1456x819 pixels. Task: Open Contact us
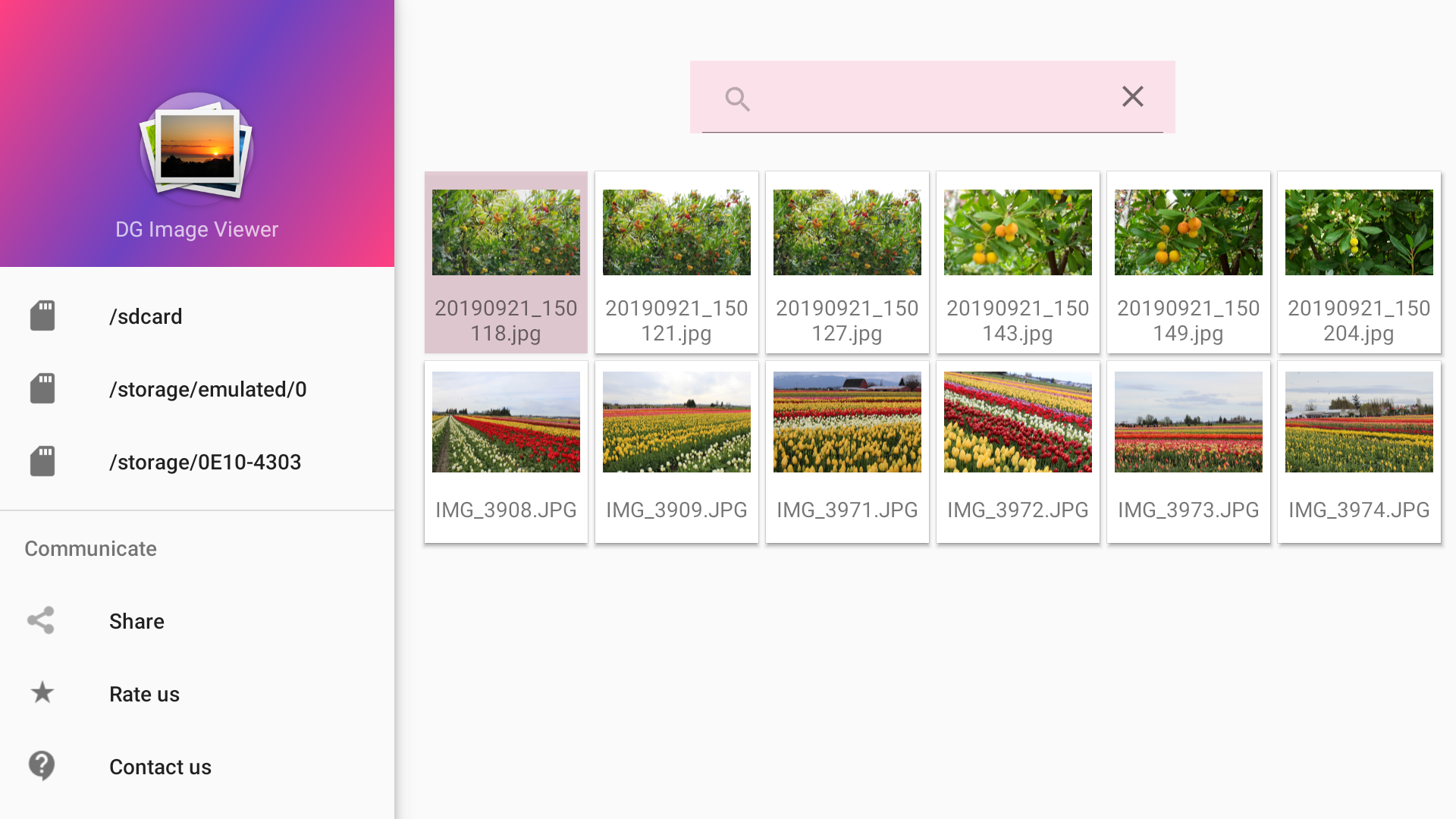tap(160, 767)
